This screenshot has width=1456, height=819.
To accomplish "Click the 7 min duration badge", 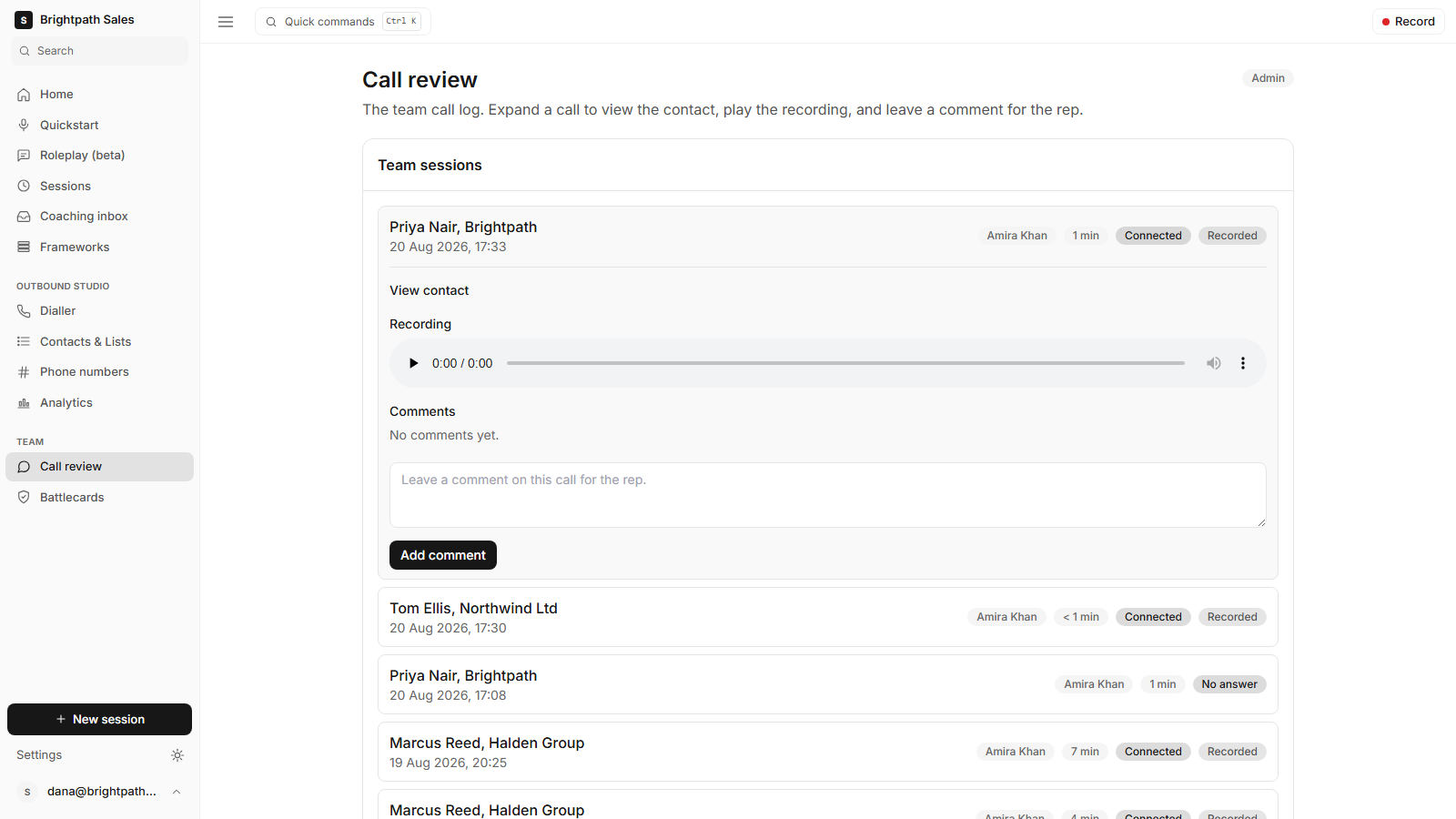I will [1085, 752].
